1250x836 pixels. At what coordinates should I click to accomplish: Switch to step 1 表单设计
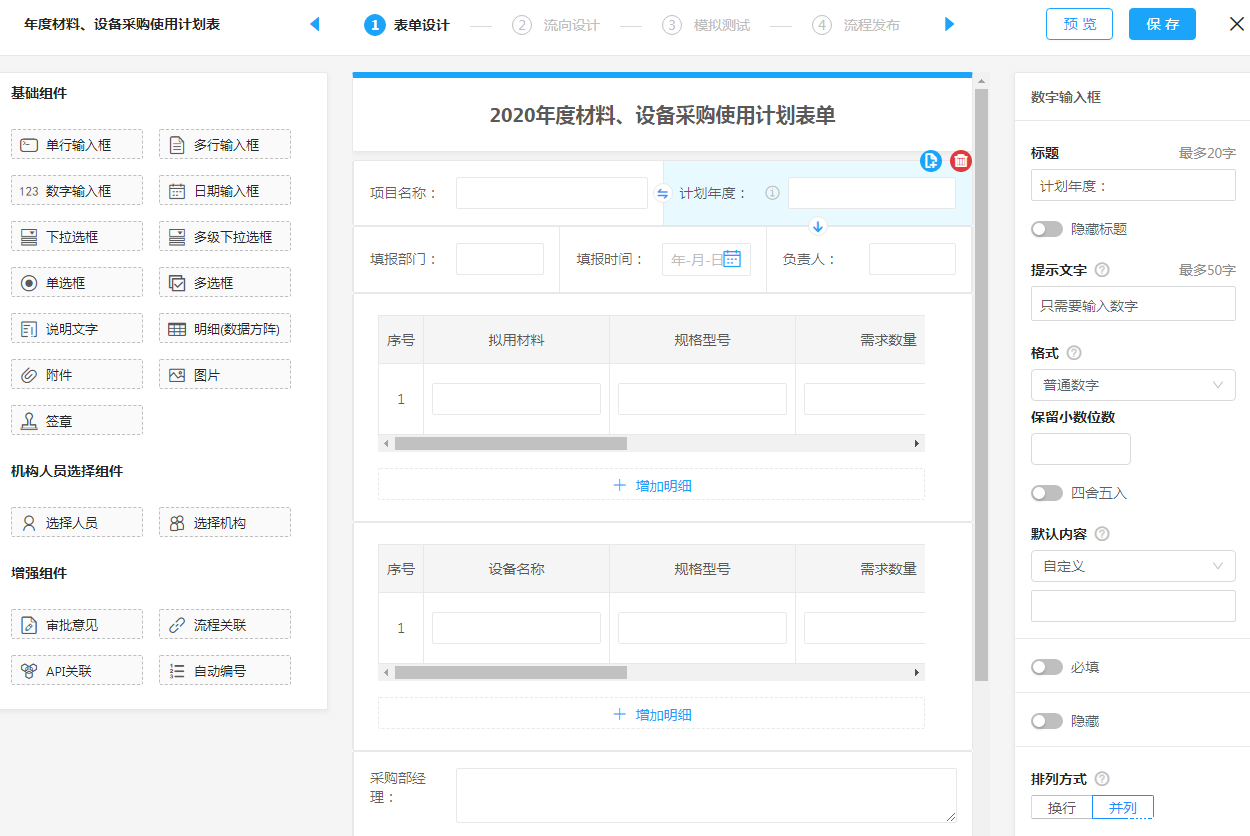407,25
